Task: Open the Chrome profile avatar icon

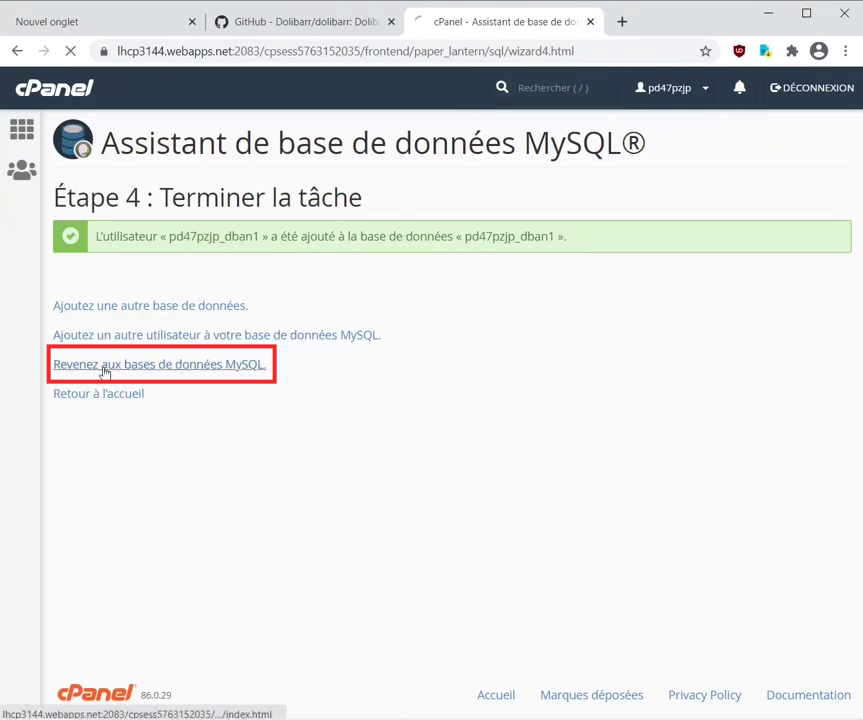Action: [x=819, y=51]
